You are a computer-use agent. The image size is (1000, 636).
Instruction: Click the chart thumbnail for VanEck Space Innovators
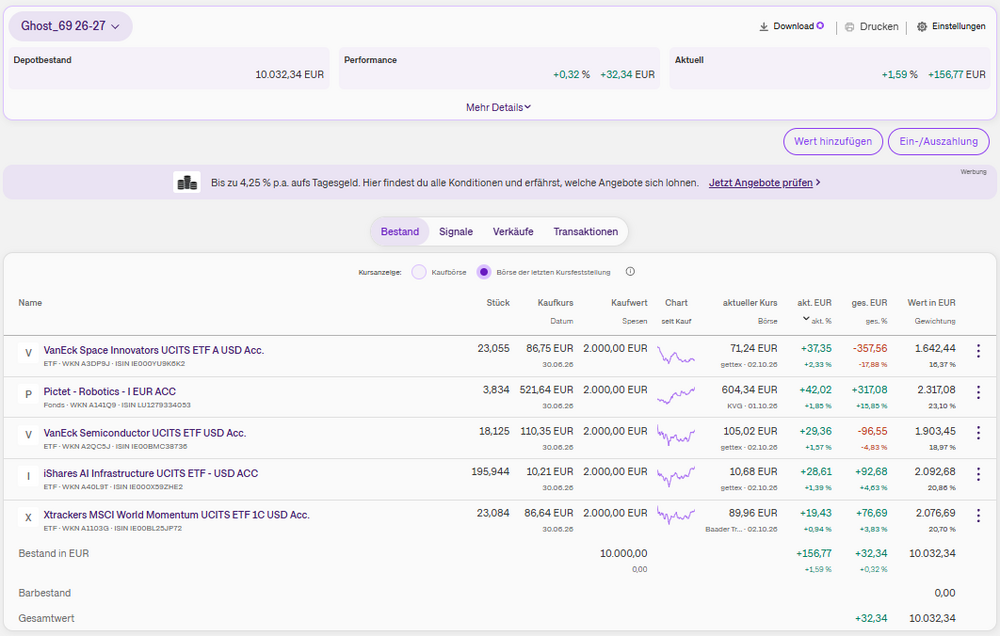coord(676,355)
